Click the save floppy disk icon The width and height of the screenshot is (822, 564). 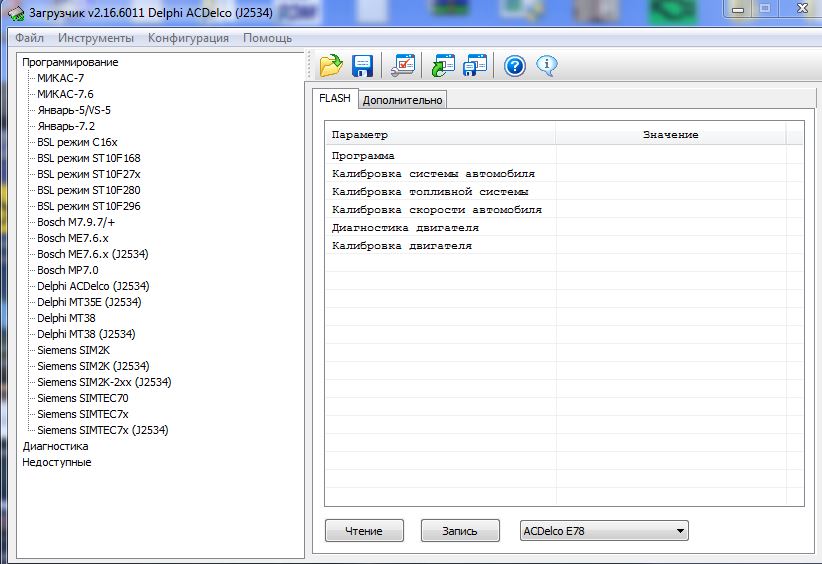coord(362,66)
